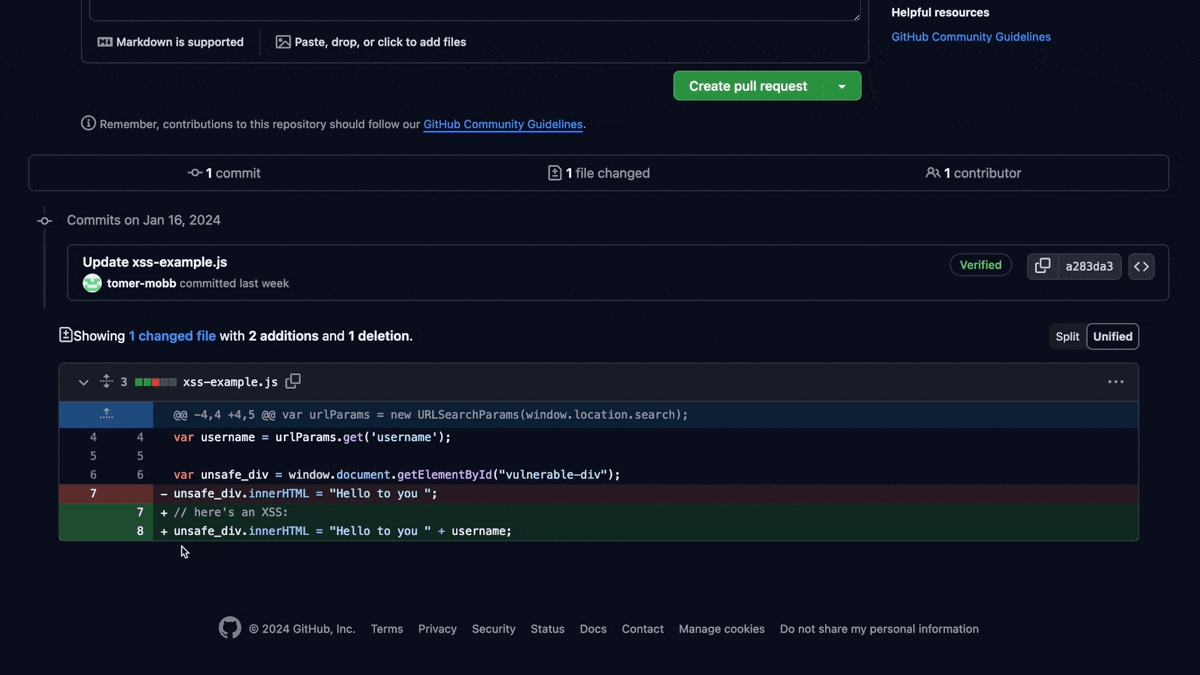Switch to Split diff view

(x=1067, y=336)
